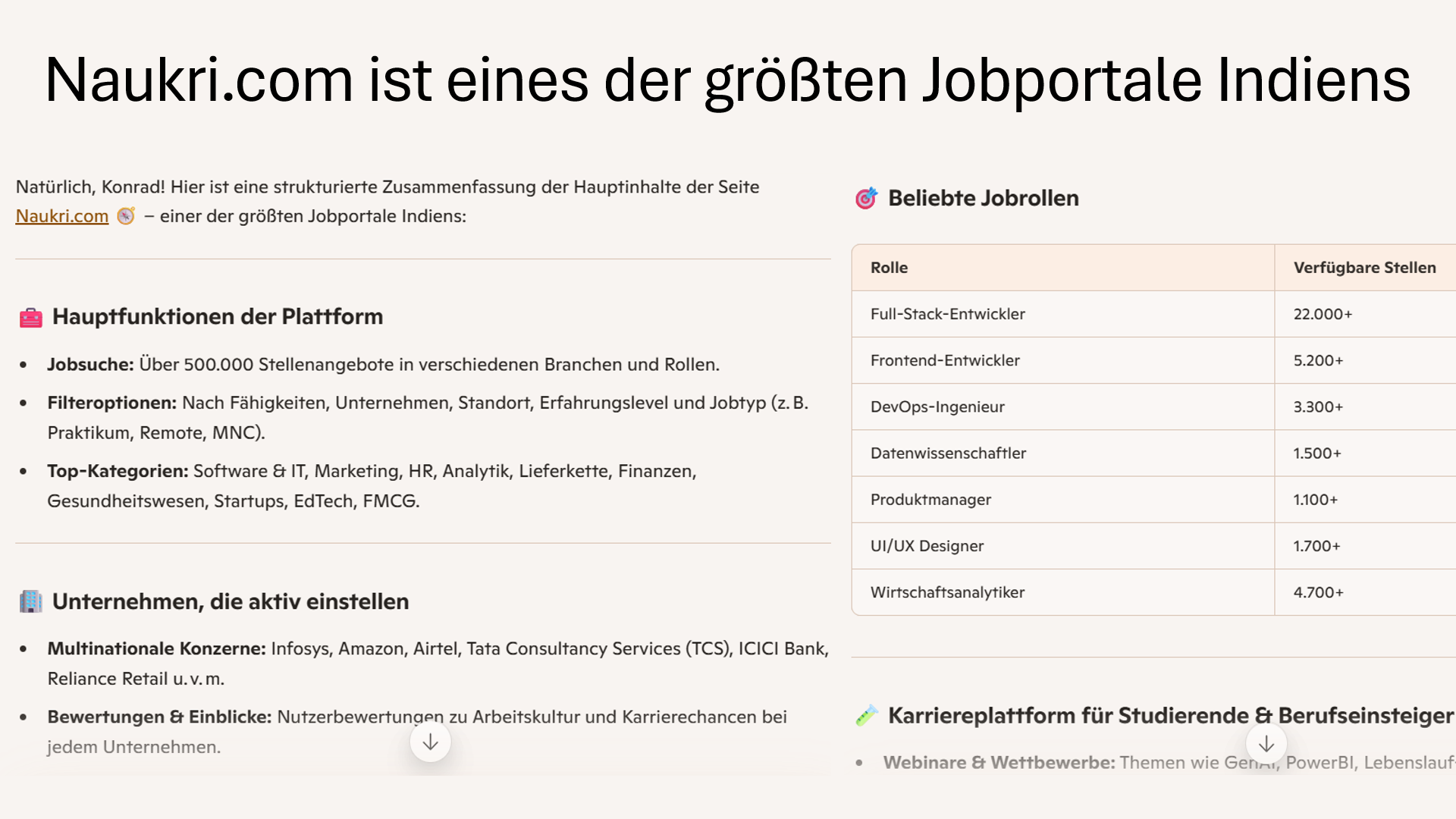The height and width of the screenshot is (819, 1456).
Task: Click the Datenwissenschaftler role cell
Action: (948, 453)
